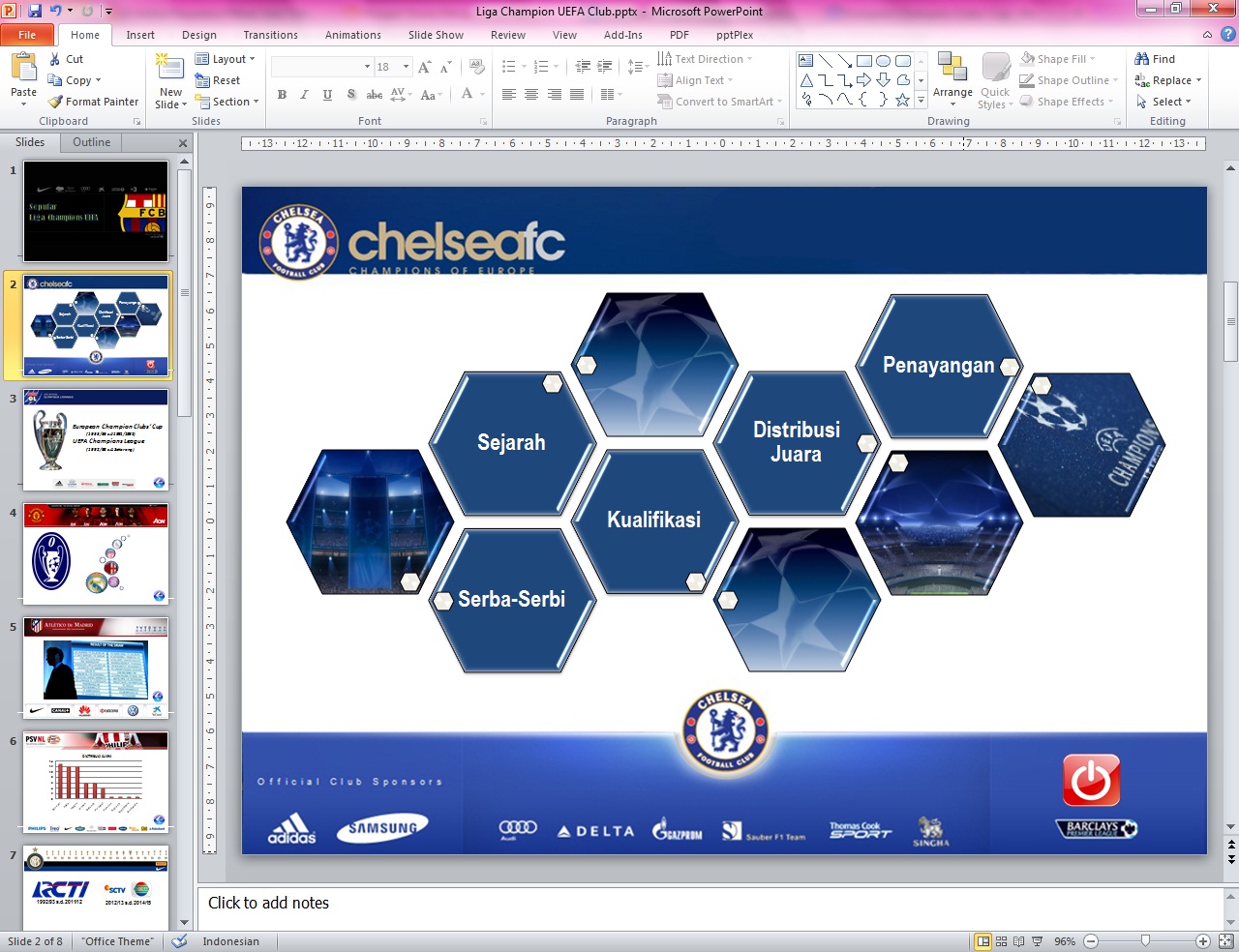Select the star shape in gallery

(x=903, y=100)
